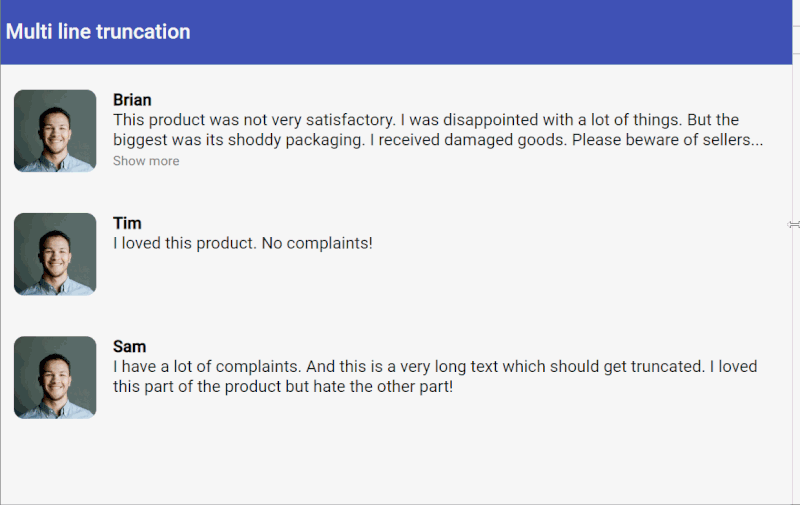Viewport: 800px width, 505px height.
Task: Click "I loved this product" in Tim's review
Action: 184,243
